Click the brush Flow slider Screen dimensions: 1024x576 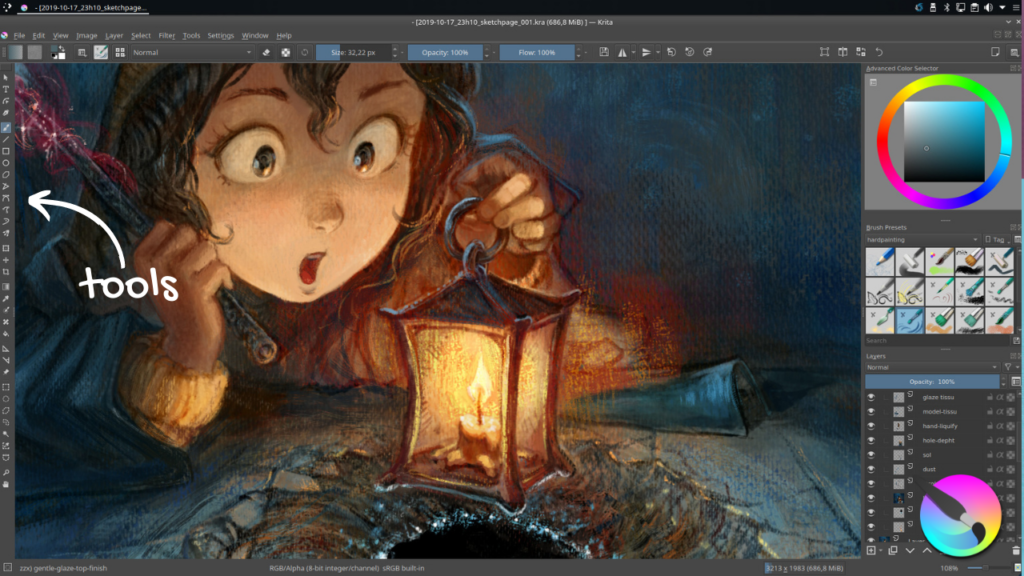[537, 52]
